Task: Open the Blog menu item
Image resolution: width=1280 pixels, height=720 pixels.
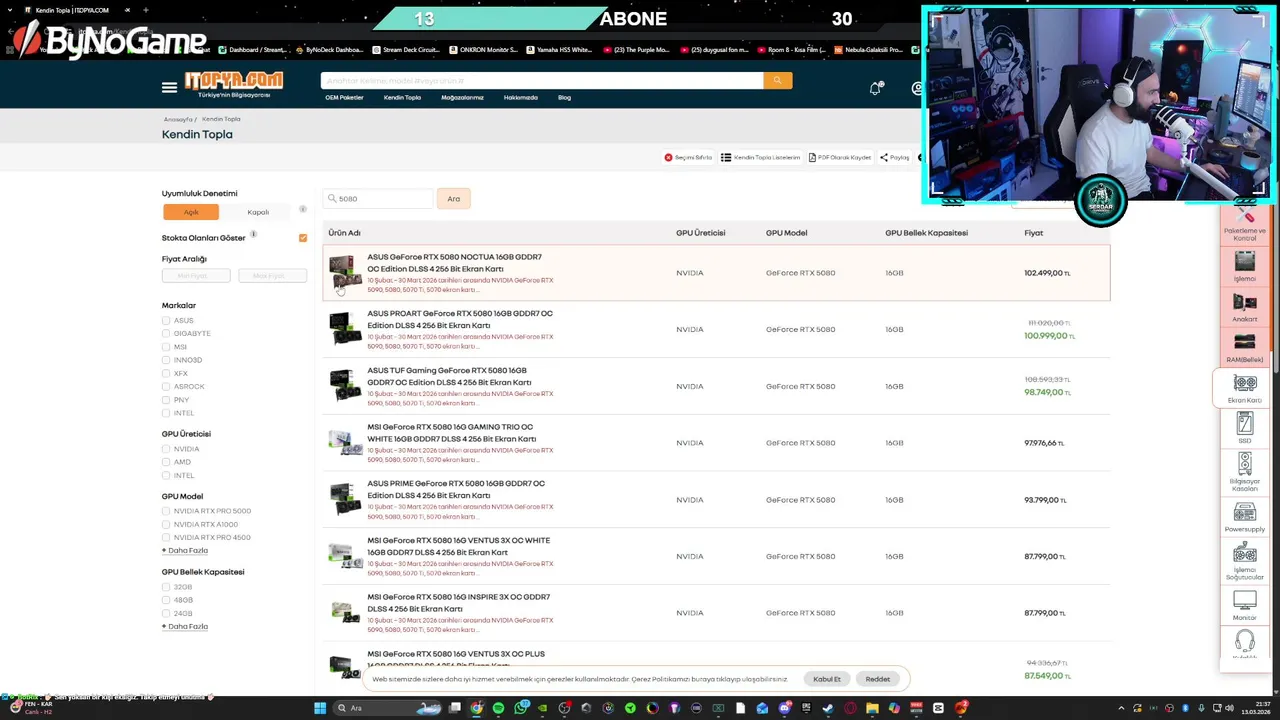Action: (x=564, y=97)
